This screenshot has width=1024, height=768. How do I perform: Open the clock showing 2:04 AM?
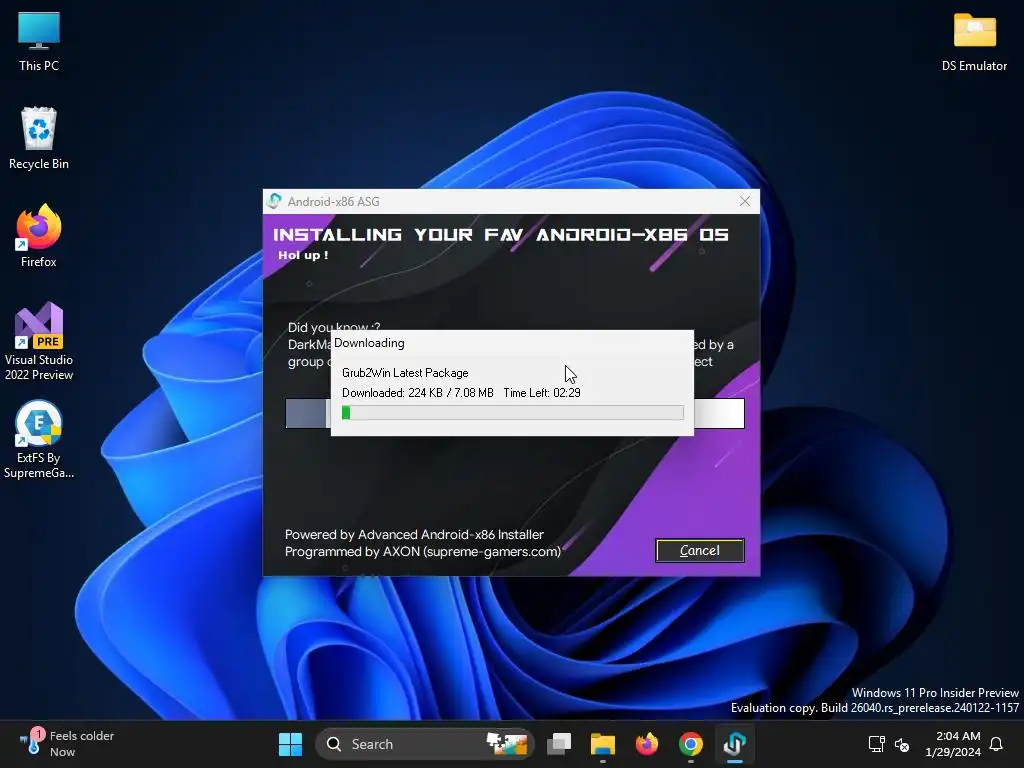pos(953,744)
